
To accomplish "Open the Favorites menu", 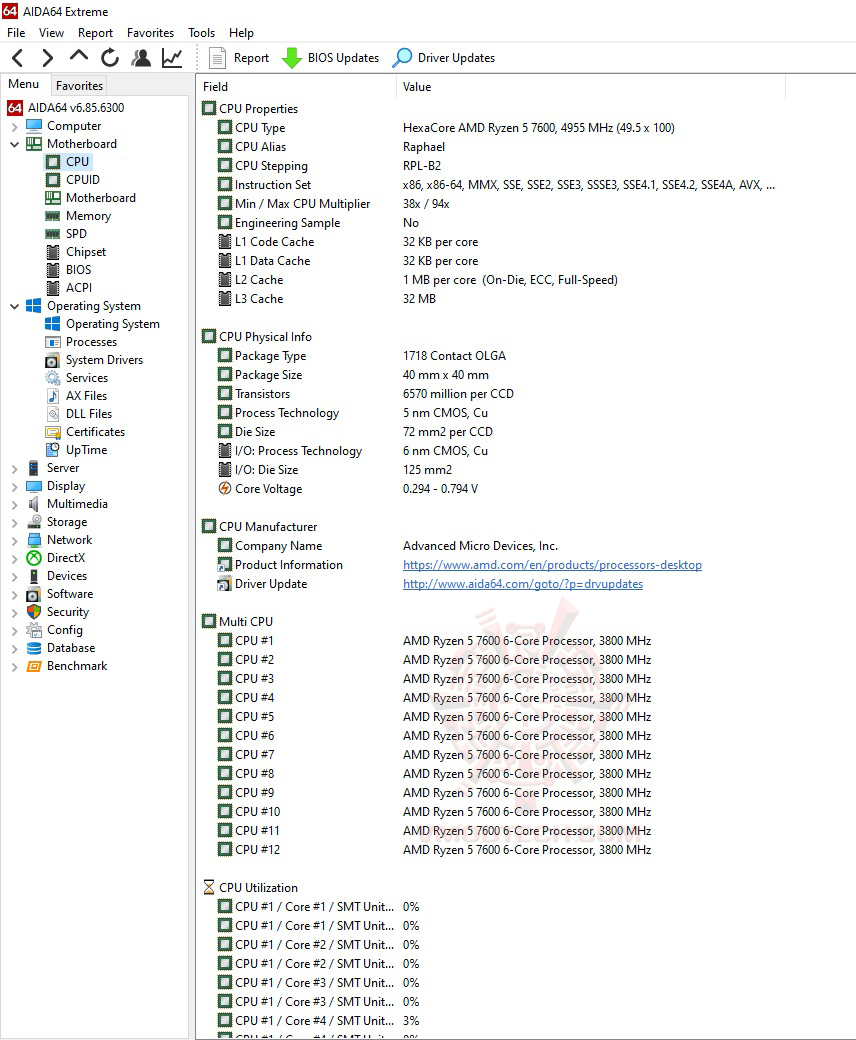I will click(151, 32).
